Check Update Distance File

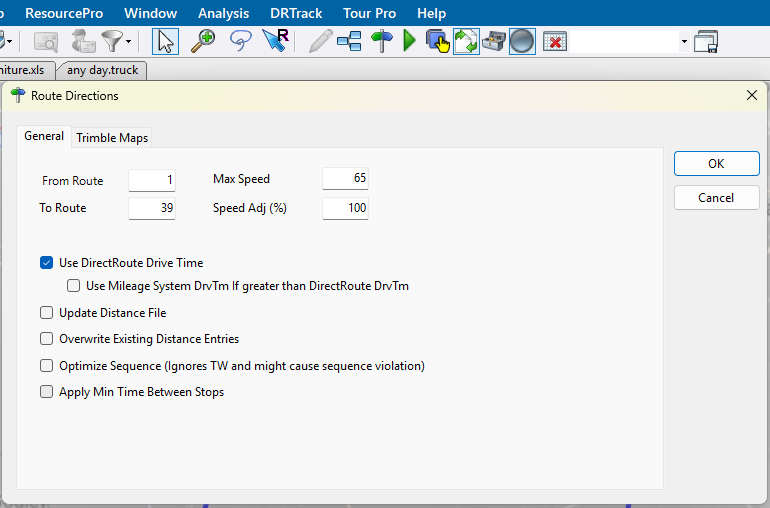point(46,313)
